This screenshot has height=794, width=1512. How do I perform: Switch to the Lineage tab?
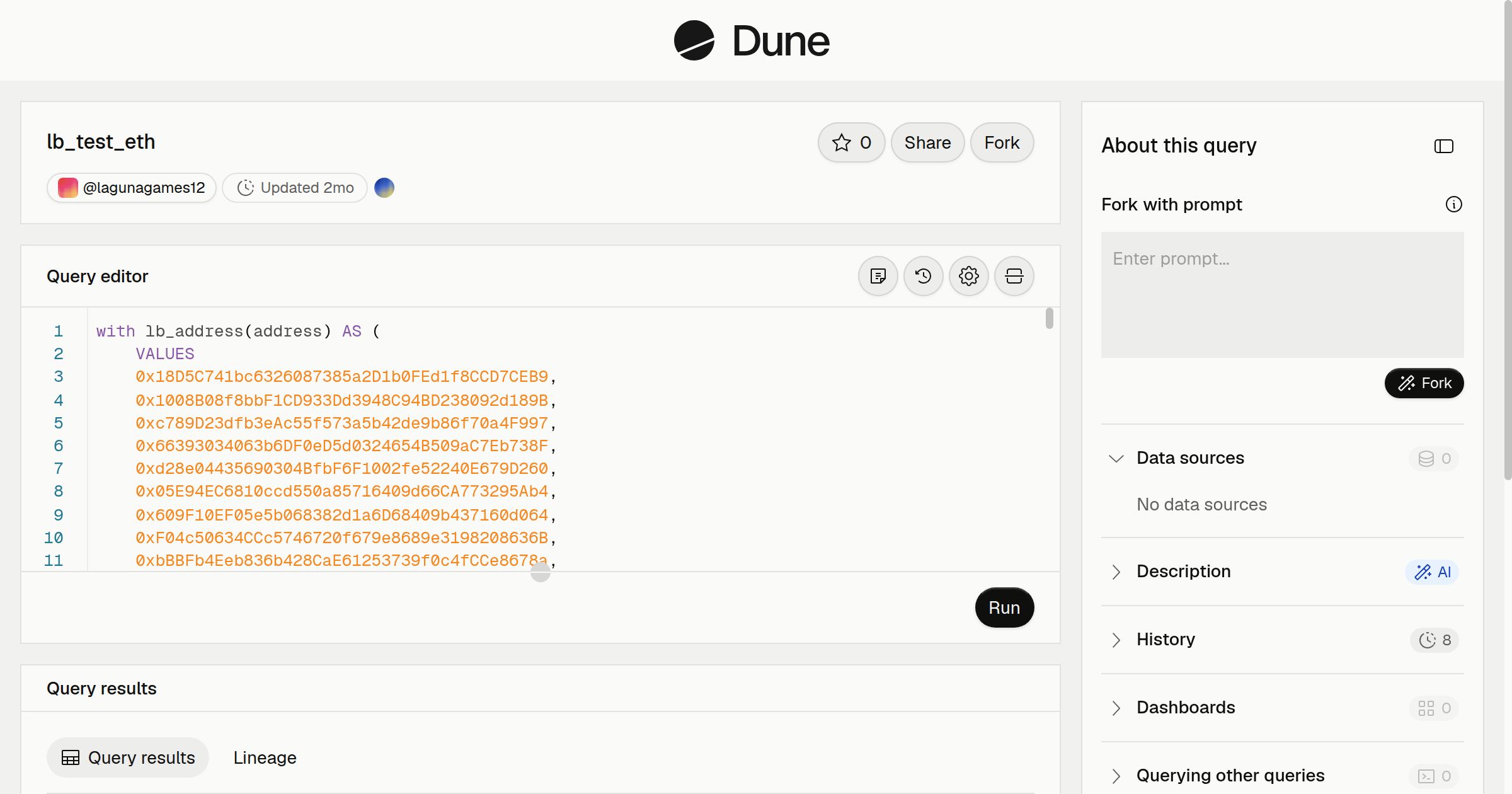(265, 757)
